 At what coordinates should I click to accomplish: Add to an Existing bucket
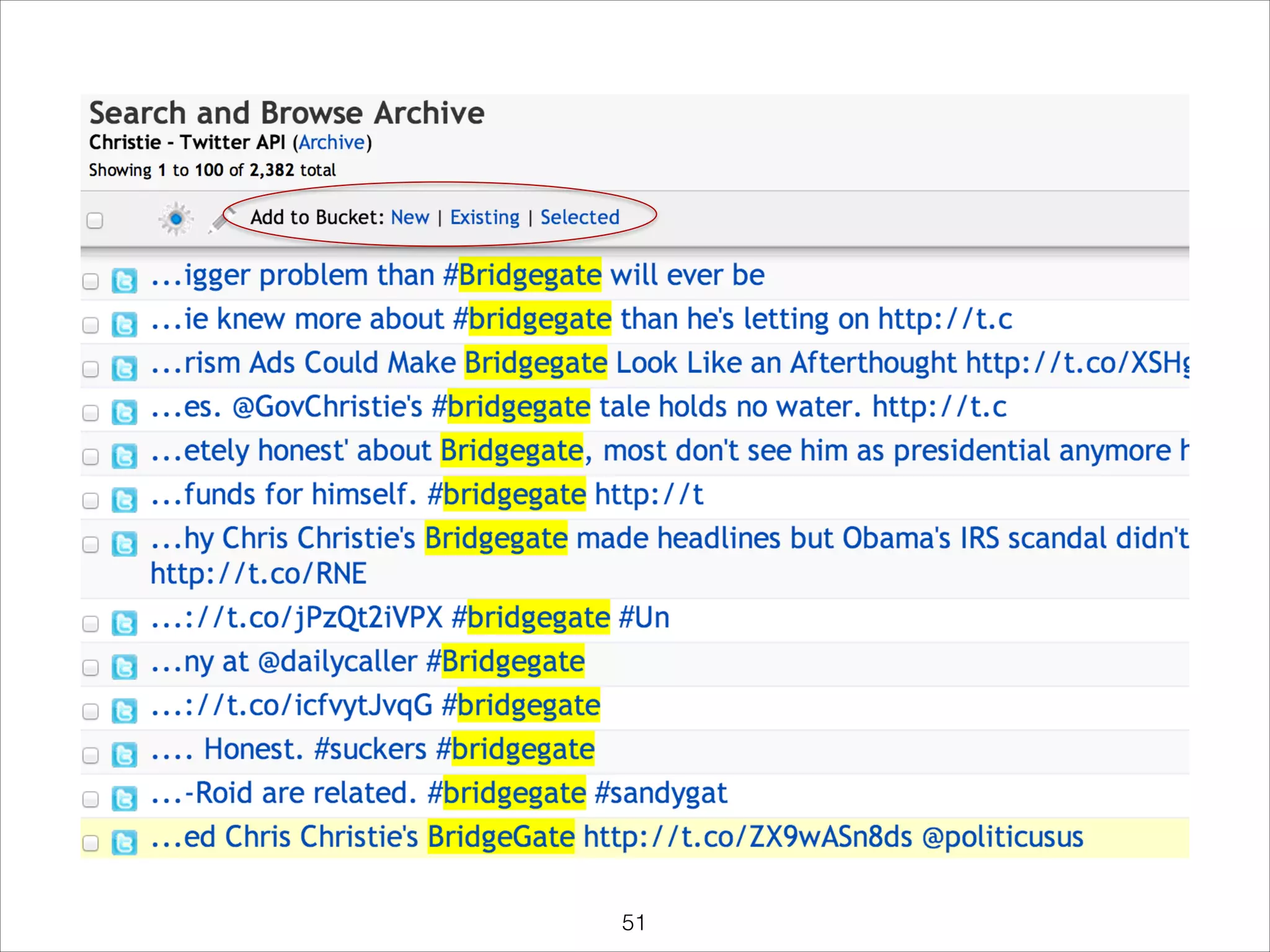point(484,218)
